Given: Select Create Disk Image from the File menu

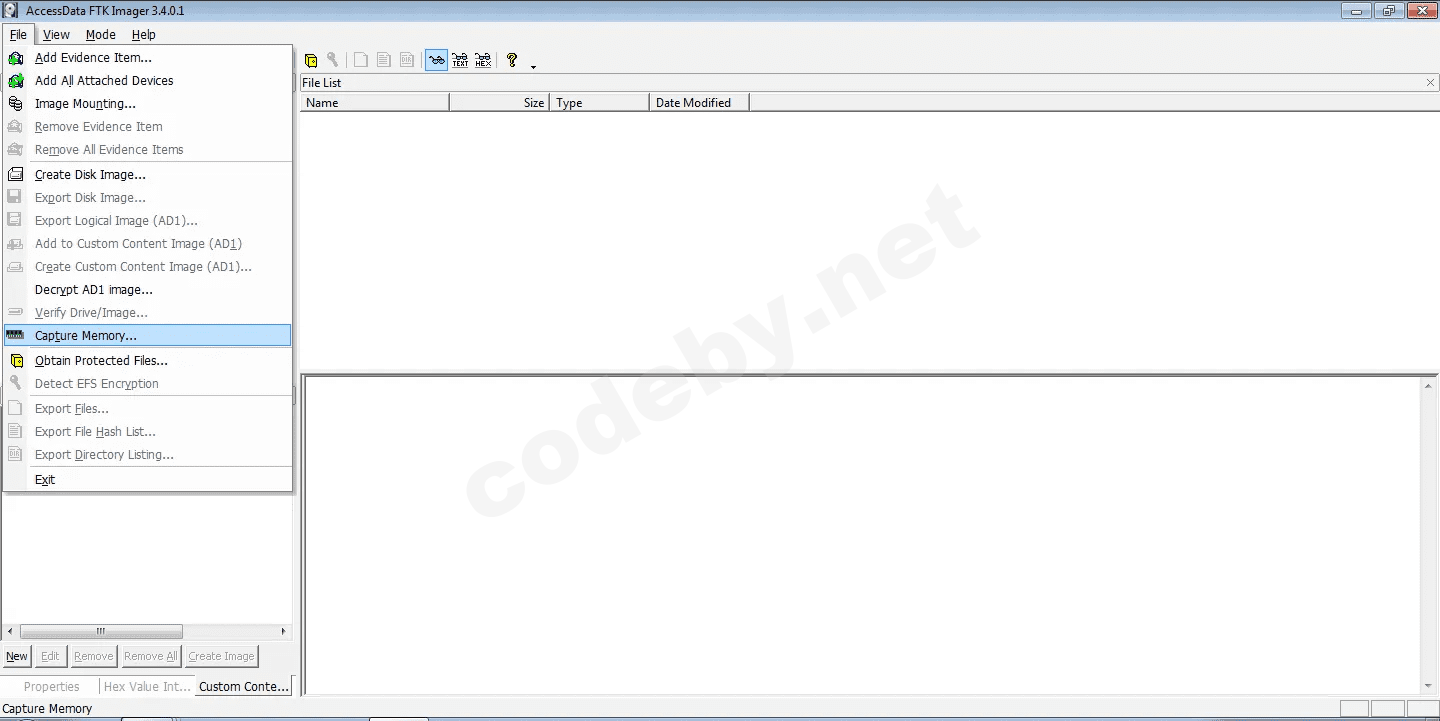Looking at the screenshot, I should point(147,175).
